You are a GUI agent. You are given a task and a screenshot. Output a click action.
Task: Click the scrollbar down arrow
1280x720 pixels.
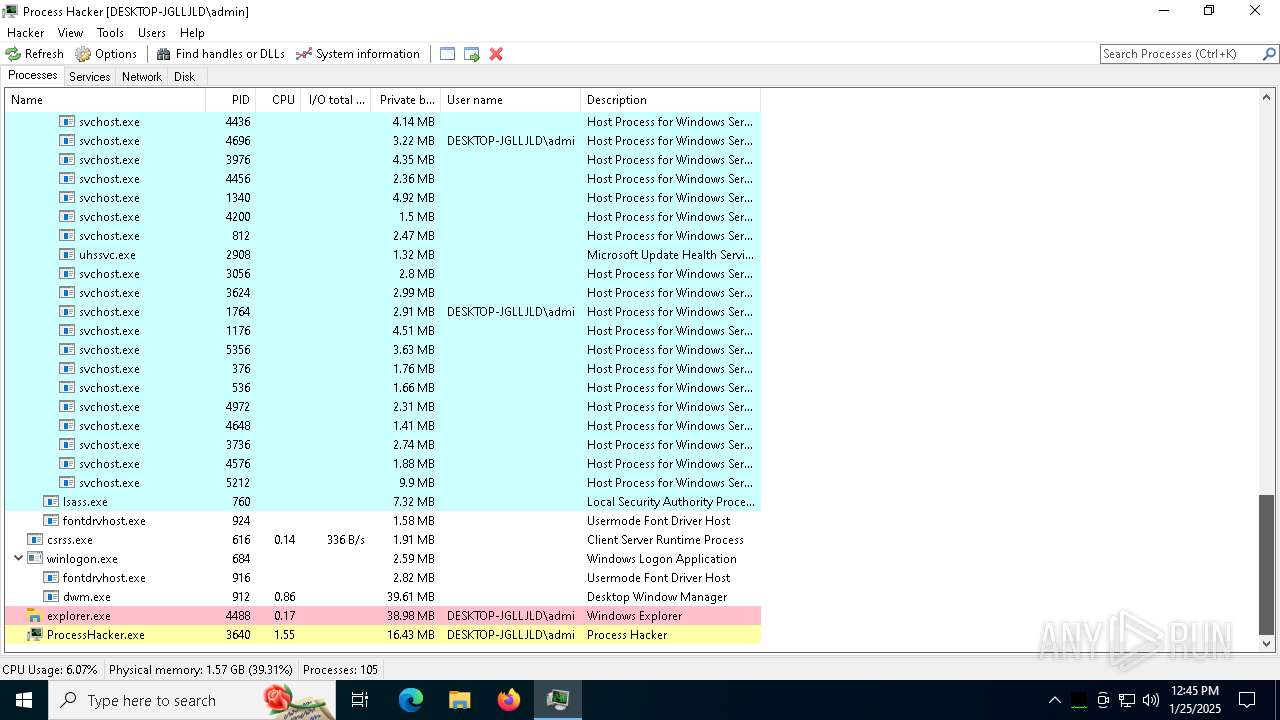(1267, 645)
